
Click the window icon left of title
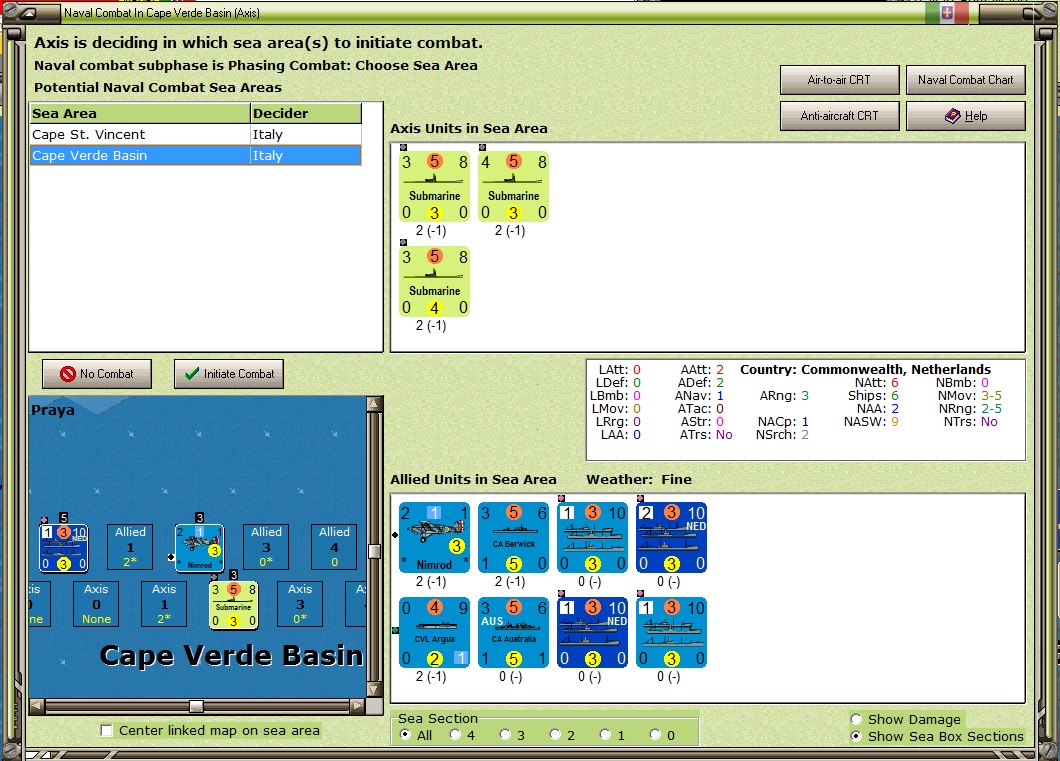coord(29,13)
